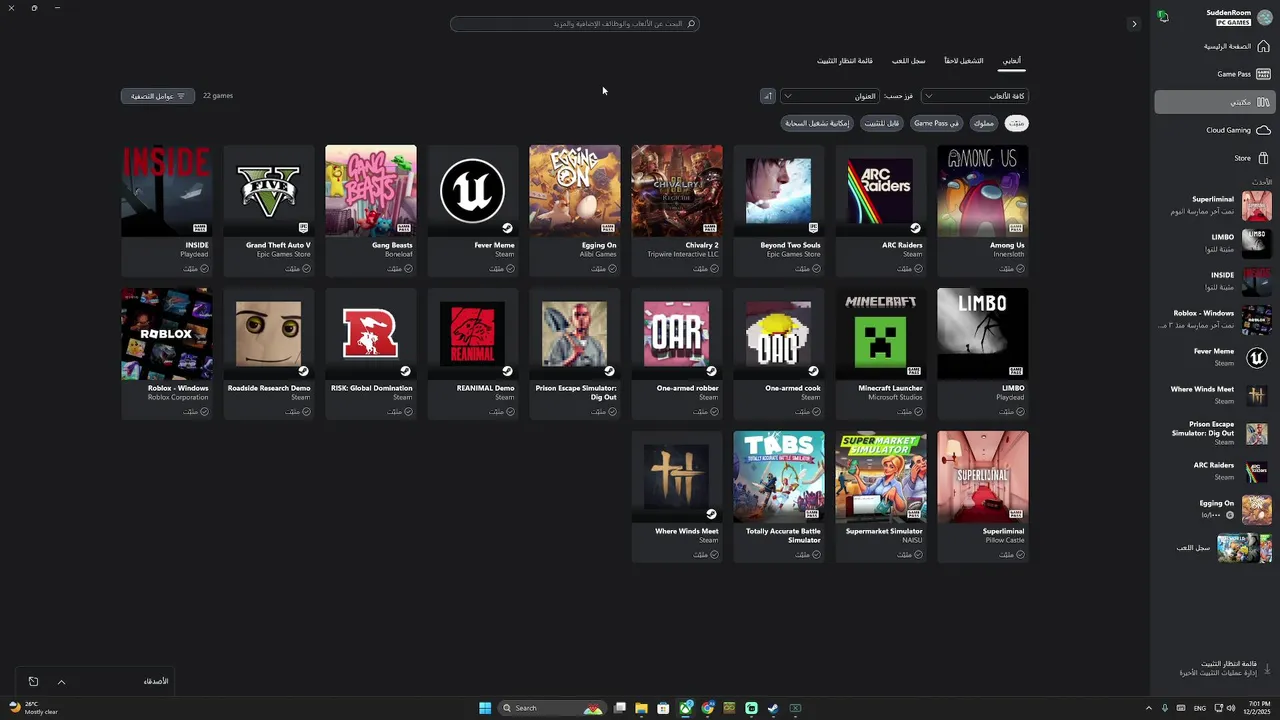The width and height of the screenshot is (1280, 720).
Task: Click the ENG language indicator
Action: [1199, 708]
